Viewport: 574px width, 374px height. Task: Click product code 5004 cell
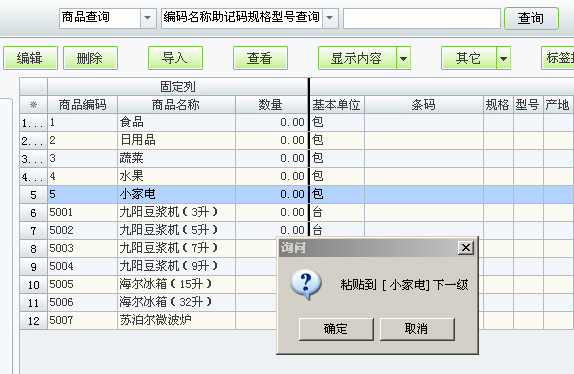tap(82, 266)
